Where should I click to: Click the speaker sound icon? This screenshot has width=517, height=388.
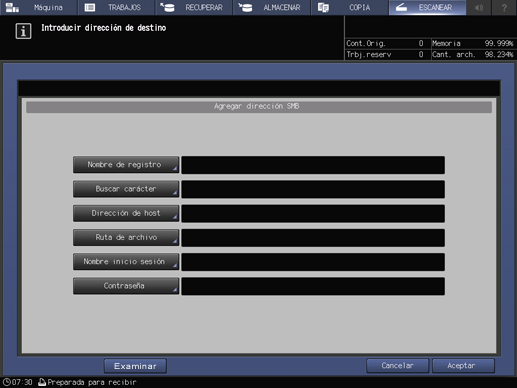(479, 7)
